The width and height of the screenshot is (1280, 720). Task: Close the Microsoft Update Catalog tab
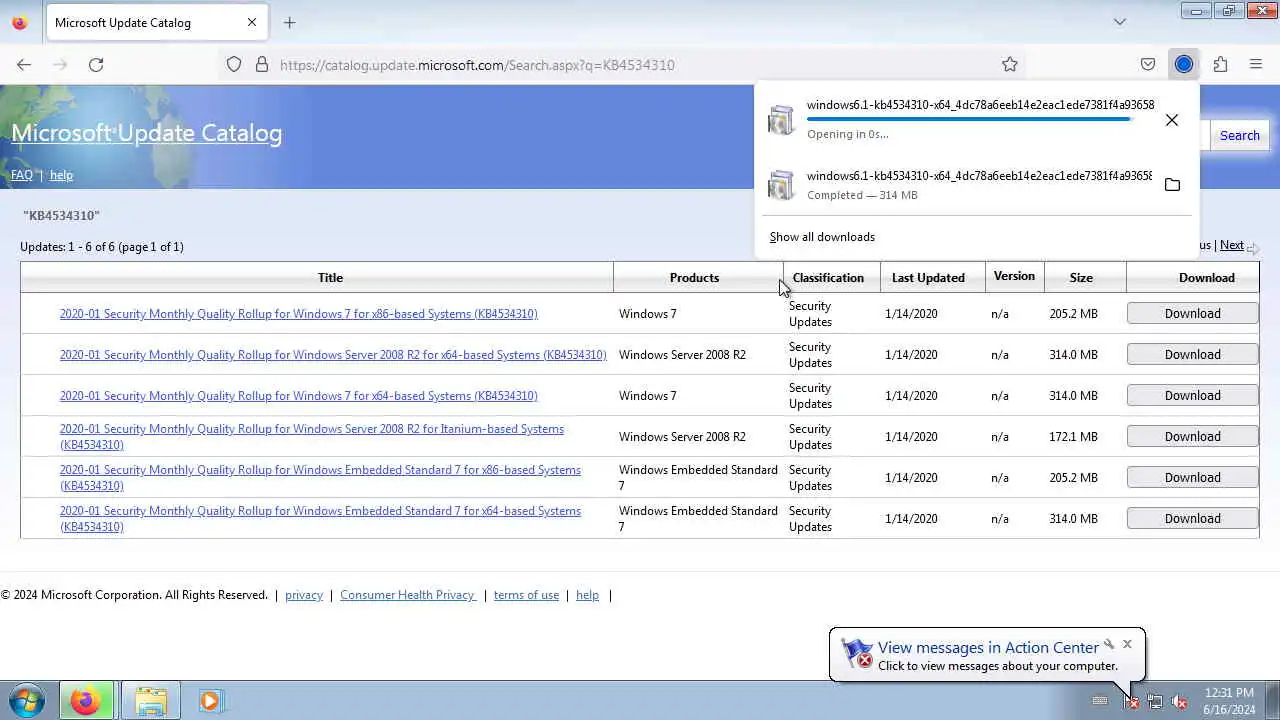pyautogui.click(x=252, y=22)
